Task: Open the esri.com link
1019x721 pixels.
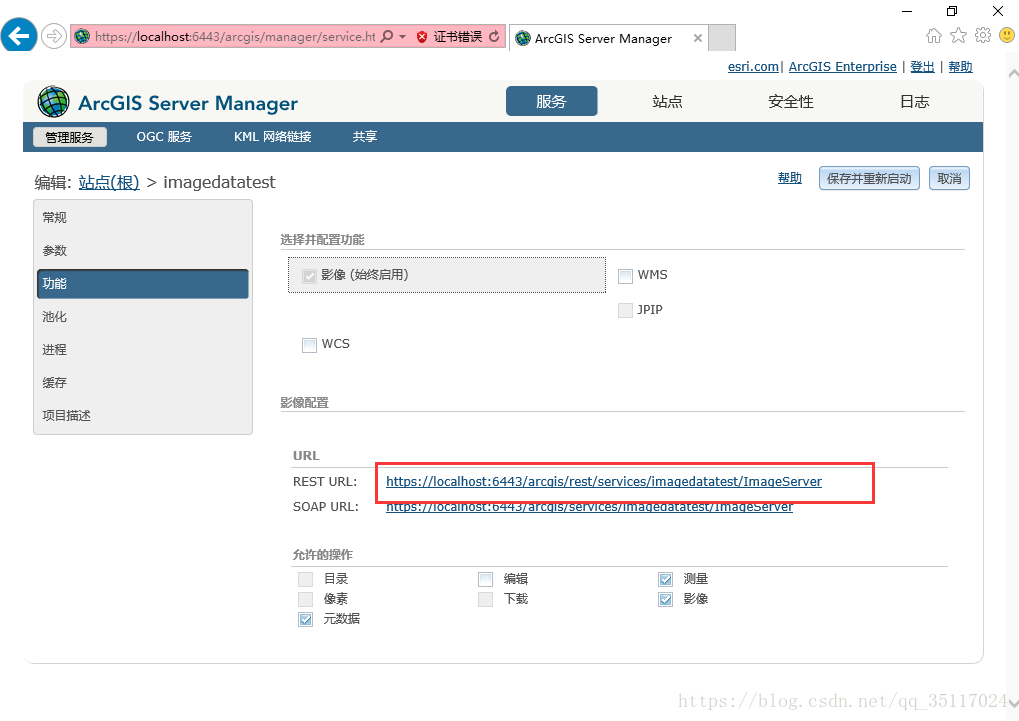Action: [753, 66]
